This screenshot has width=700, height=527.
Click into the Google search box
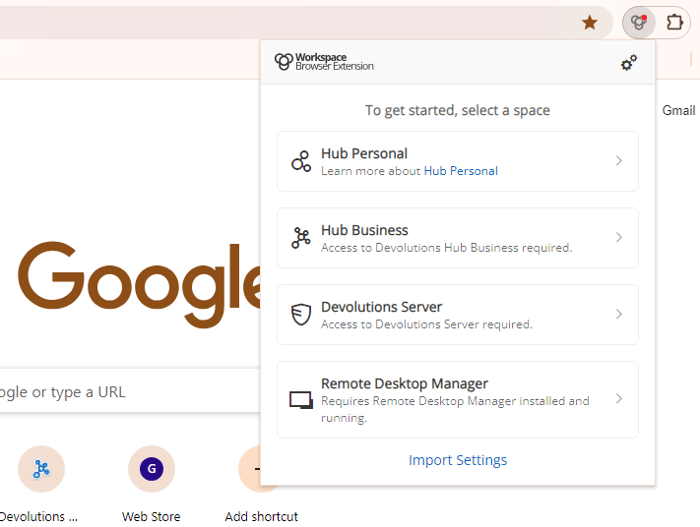click(x=129, y=392)
